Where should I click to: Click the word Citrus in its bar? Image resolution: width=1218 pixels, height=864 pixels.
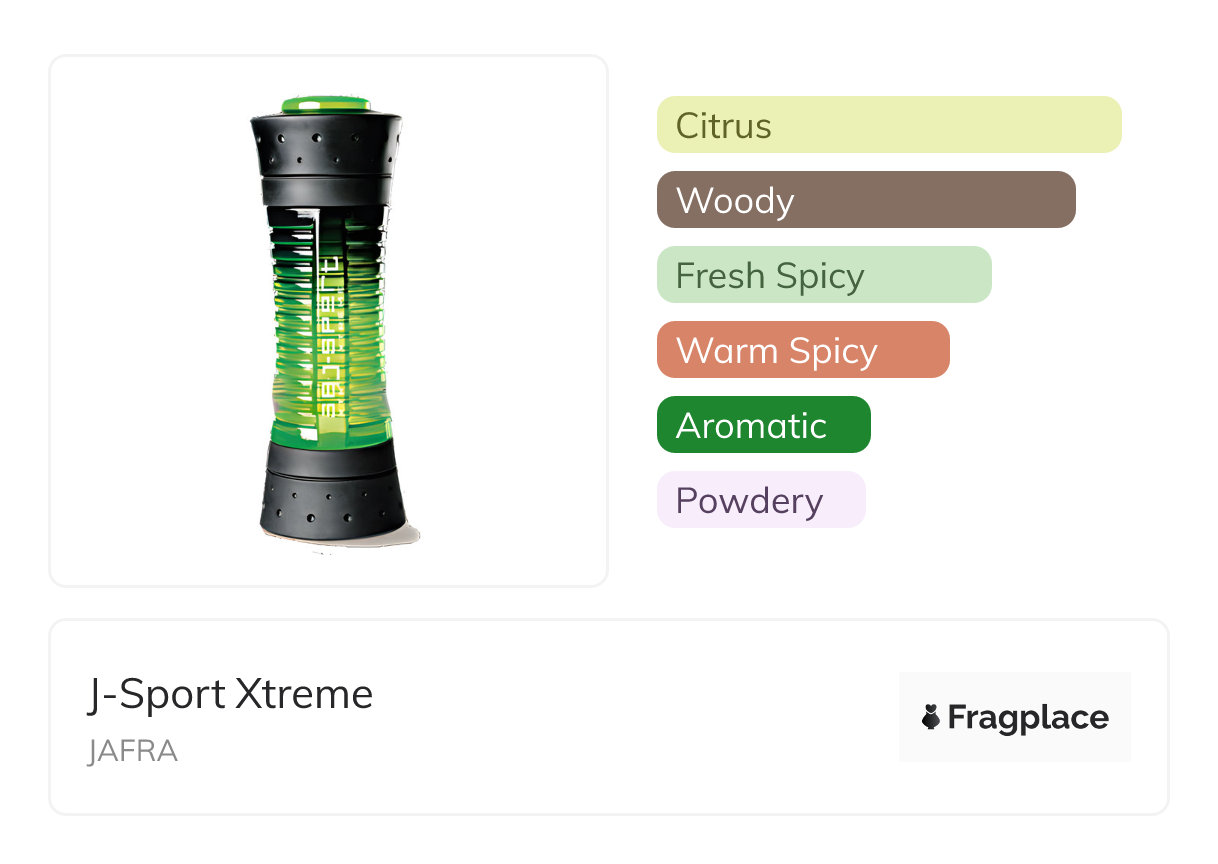pos(723,126)
